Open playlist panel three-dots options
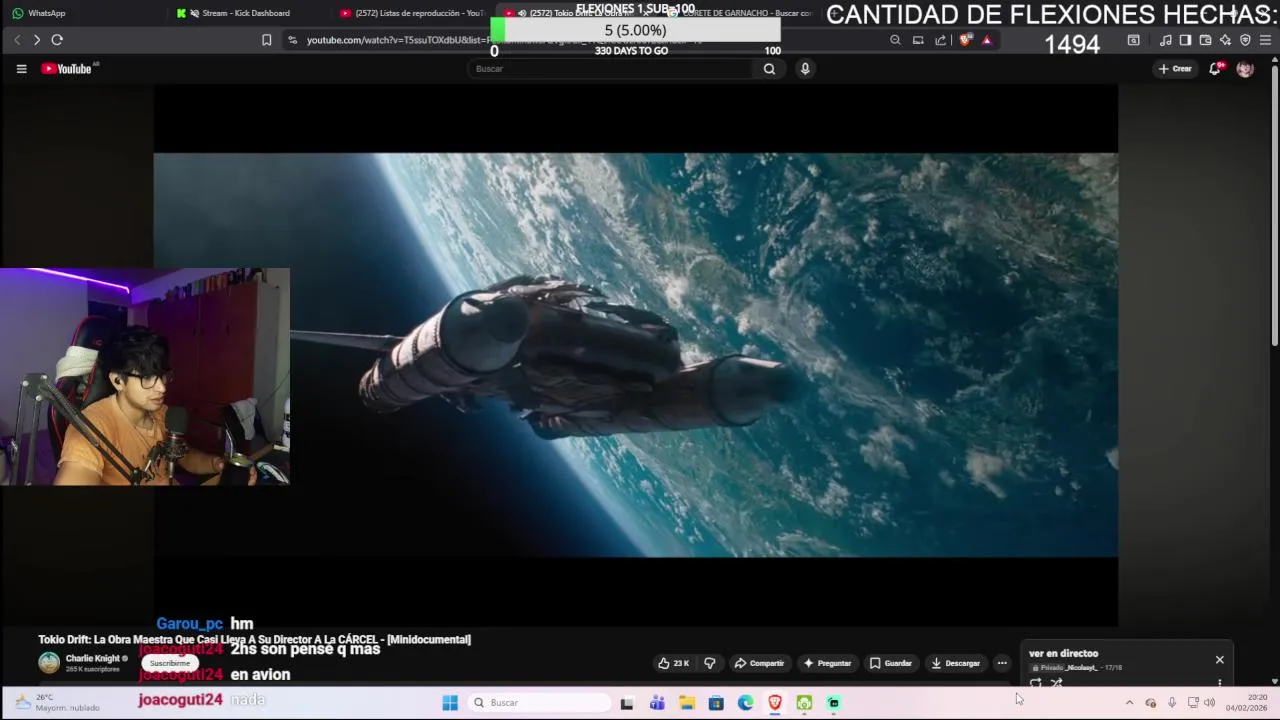The image size is (1280, 720). point(1220,683)
